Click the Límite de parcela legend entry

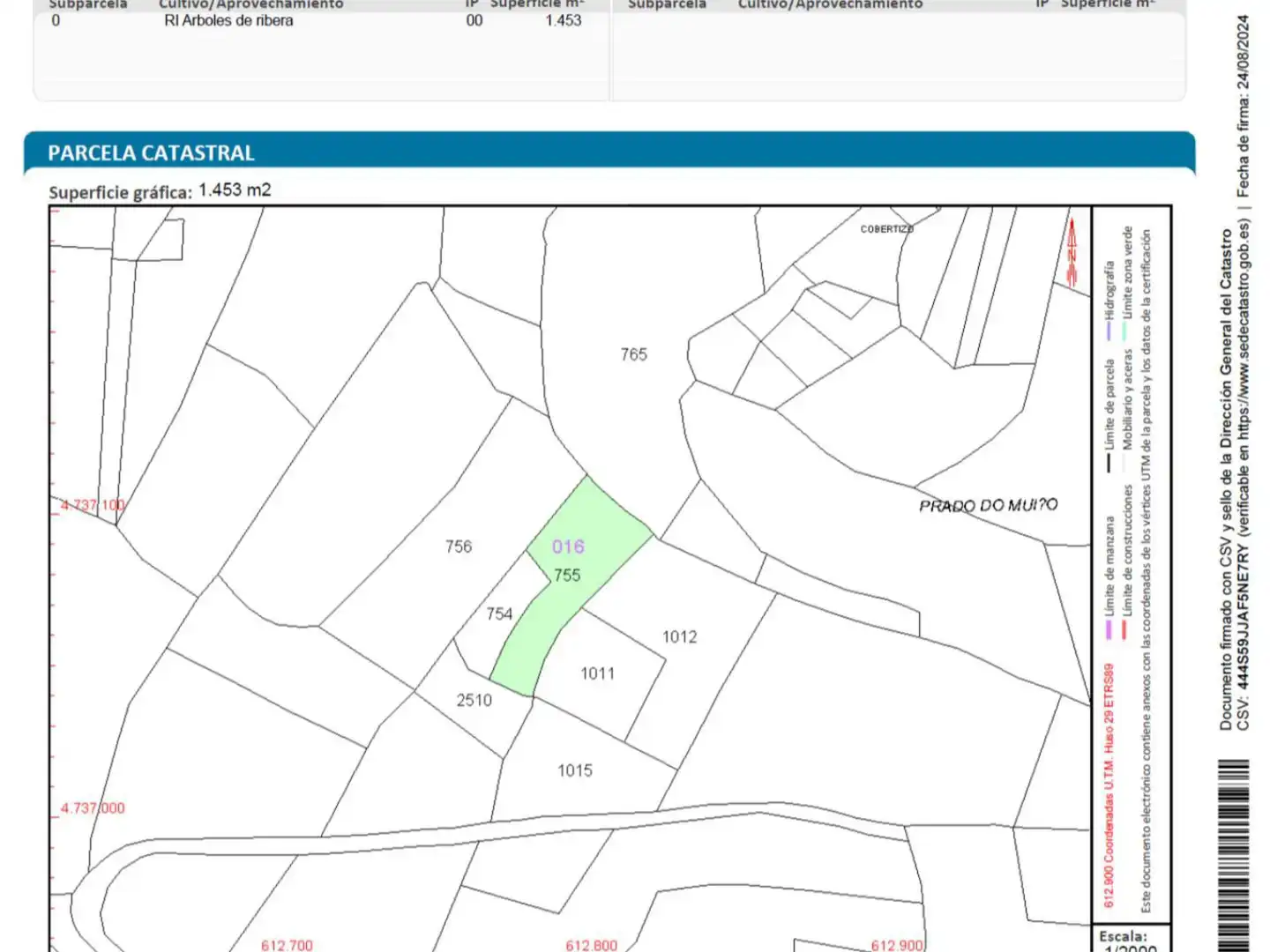(x=1109, y=414)
